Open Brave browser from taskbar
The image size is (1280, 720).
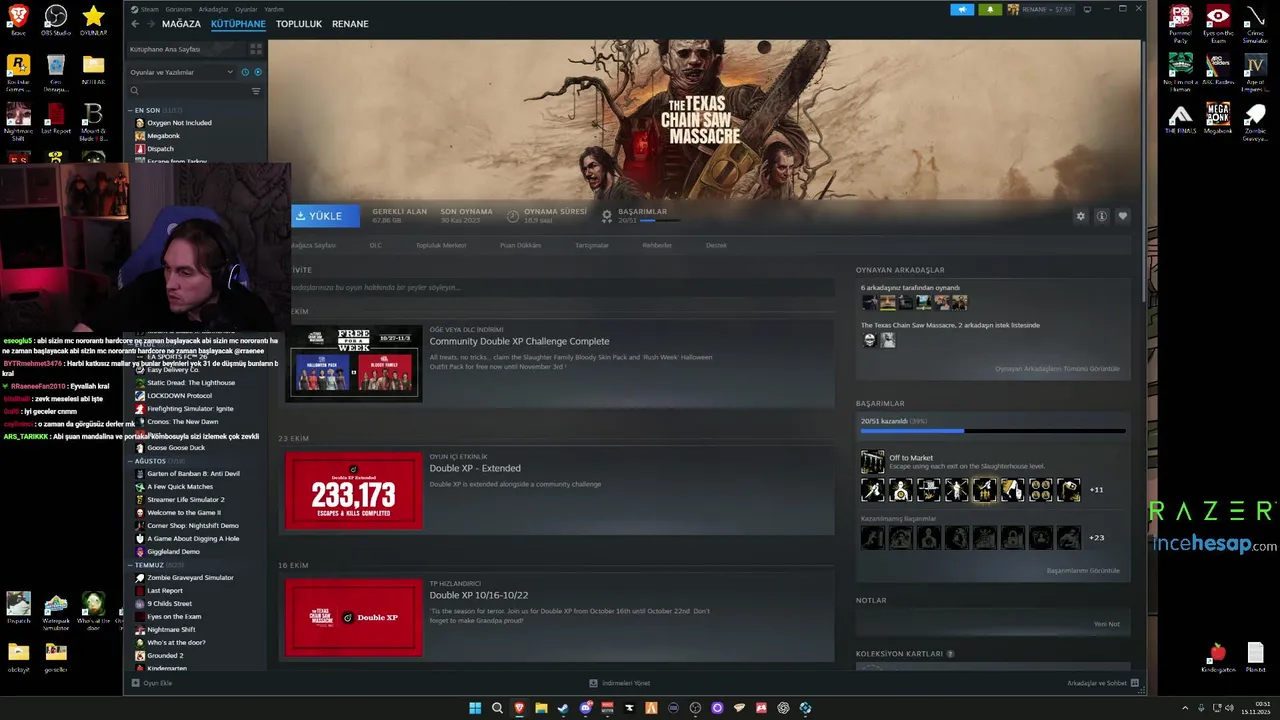pos(519,708)
